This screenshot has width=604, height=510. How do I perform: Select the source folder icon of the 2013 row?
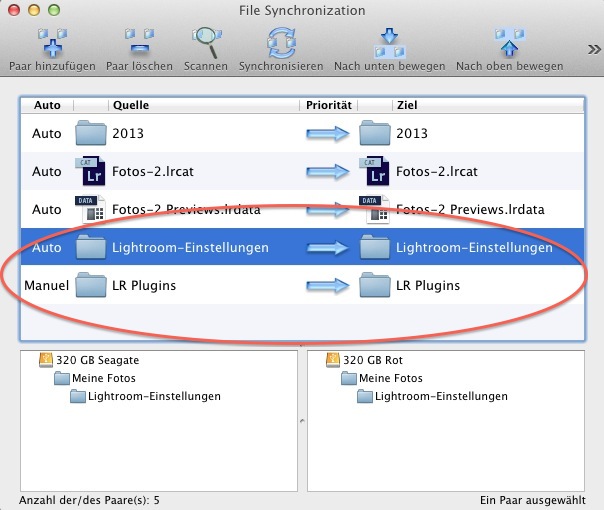pos(91,133)
